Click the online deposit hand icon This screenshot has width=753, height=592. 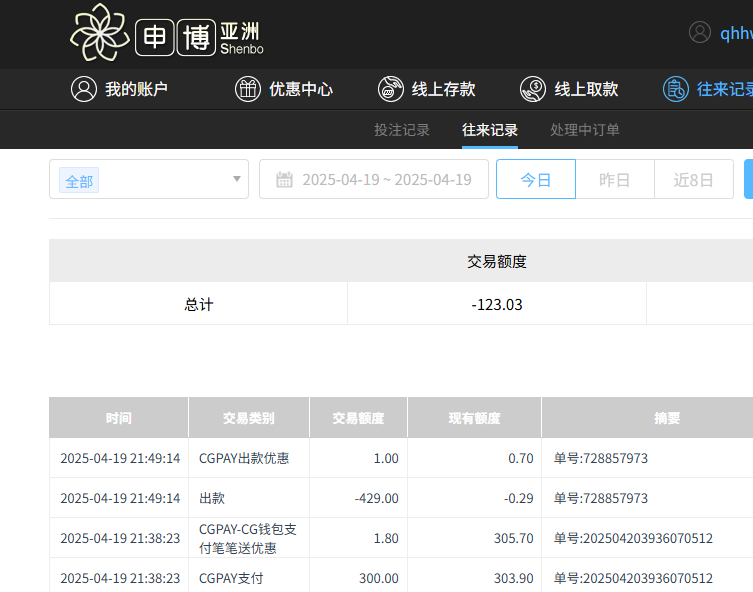[391, 89]
